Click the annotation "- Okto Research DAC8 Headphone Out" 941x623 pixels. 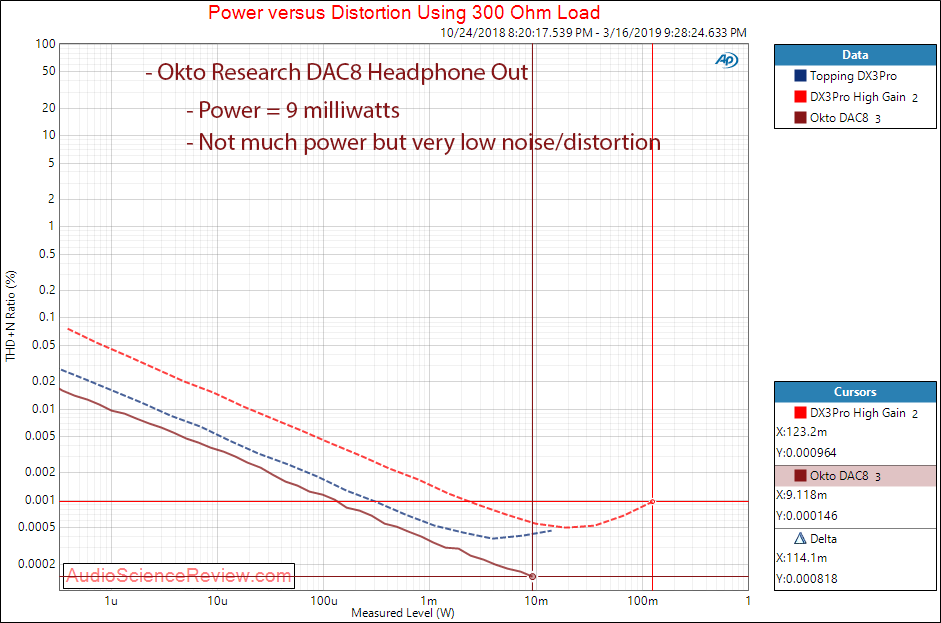click(337, 73)
